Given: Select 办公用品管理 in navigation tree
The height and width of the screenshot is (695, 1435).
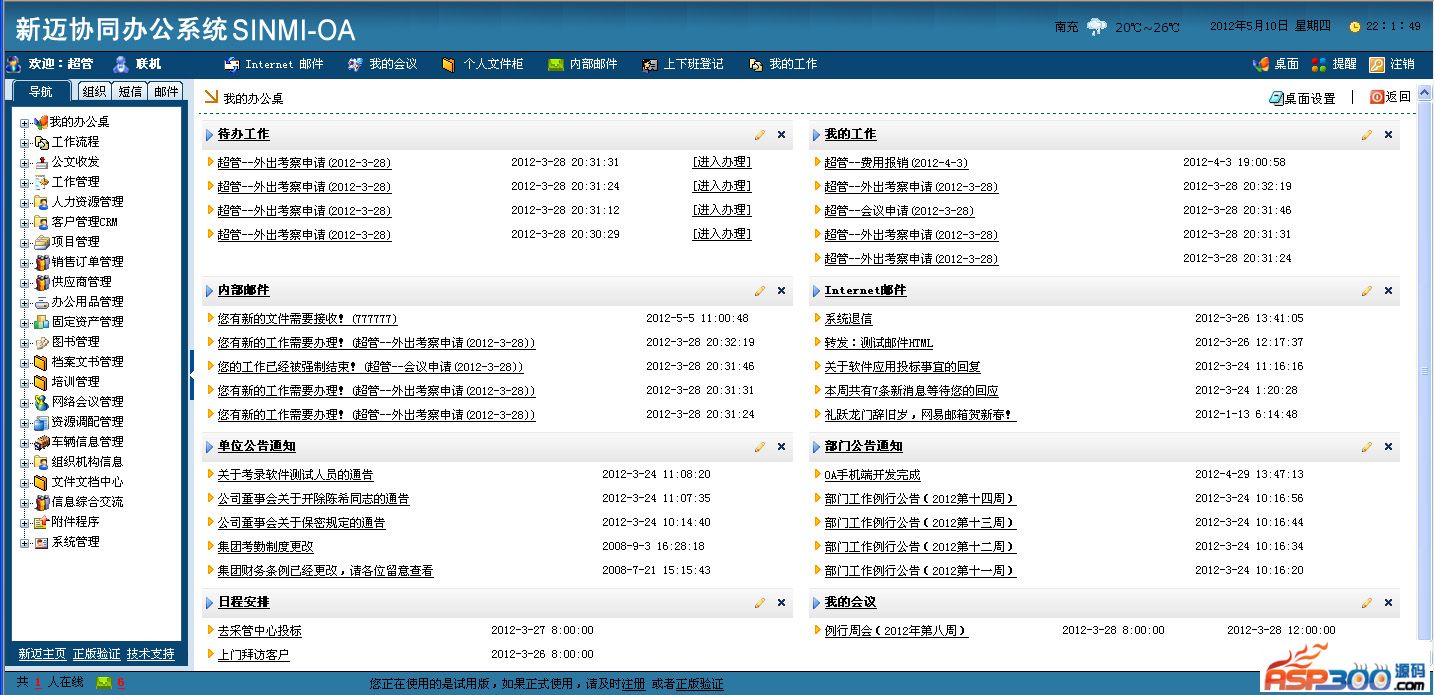Looking at the screenshot, I should pos(88,302).
